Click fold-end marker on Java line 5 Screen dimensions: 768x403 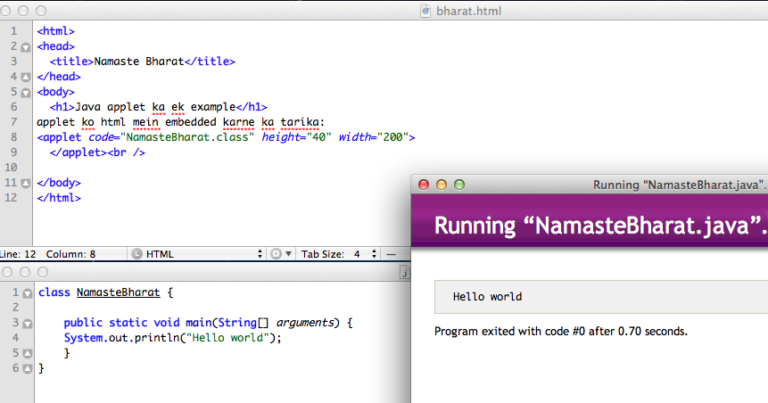tap(26, 353)
